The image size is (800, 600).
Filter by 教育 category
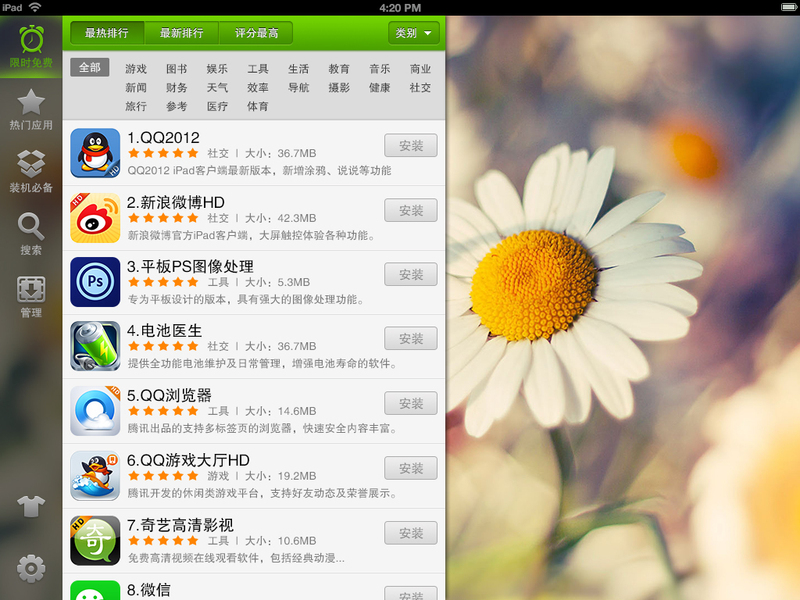point(339,69)
